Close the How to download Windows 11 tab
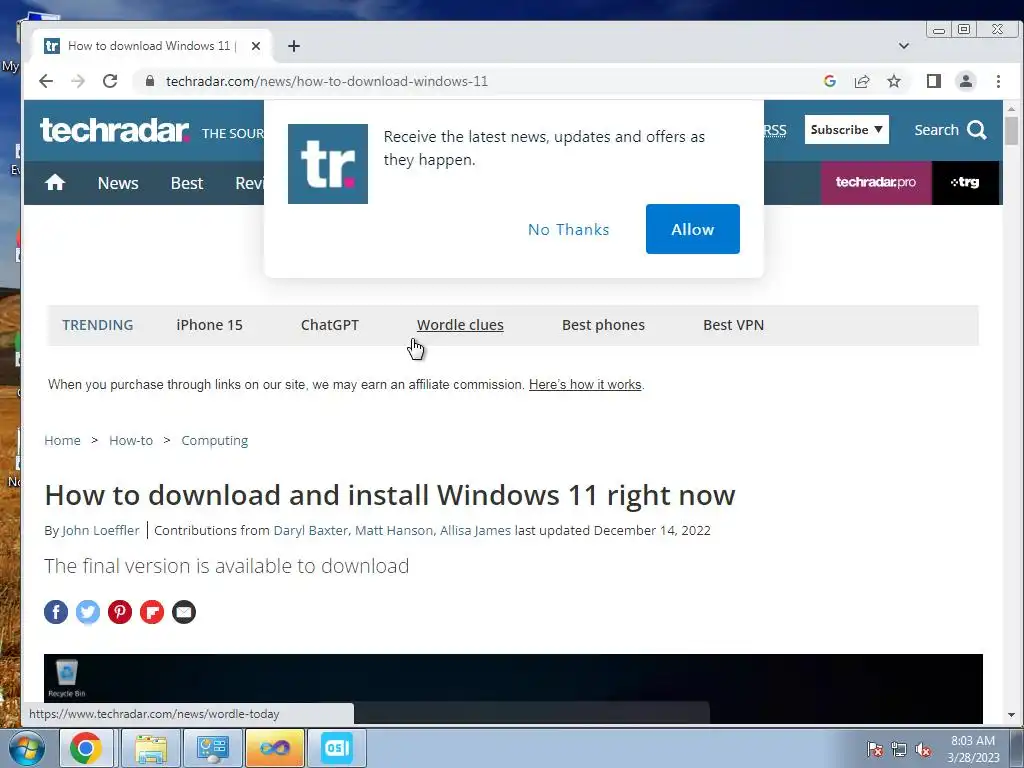This screenshot has width=1024, height=768. tap(256, 46)
